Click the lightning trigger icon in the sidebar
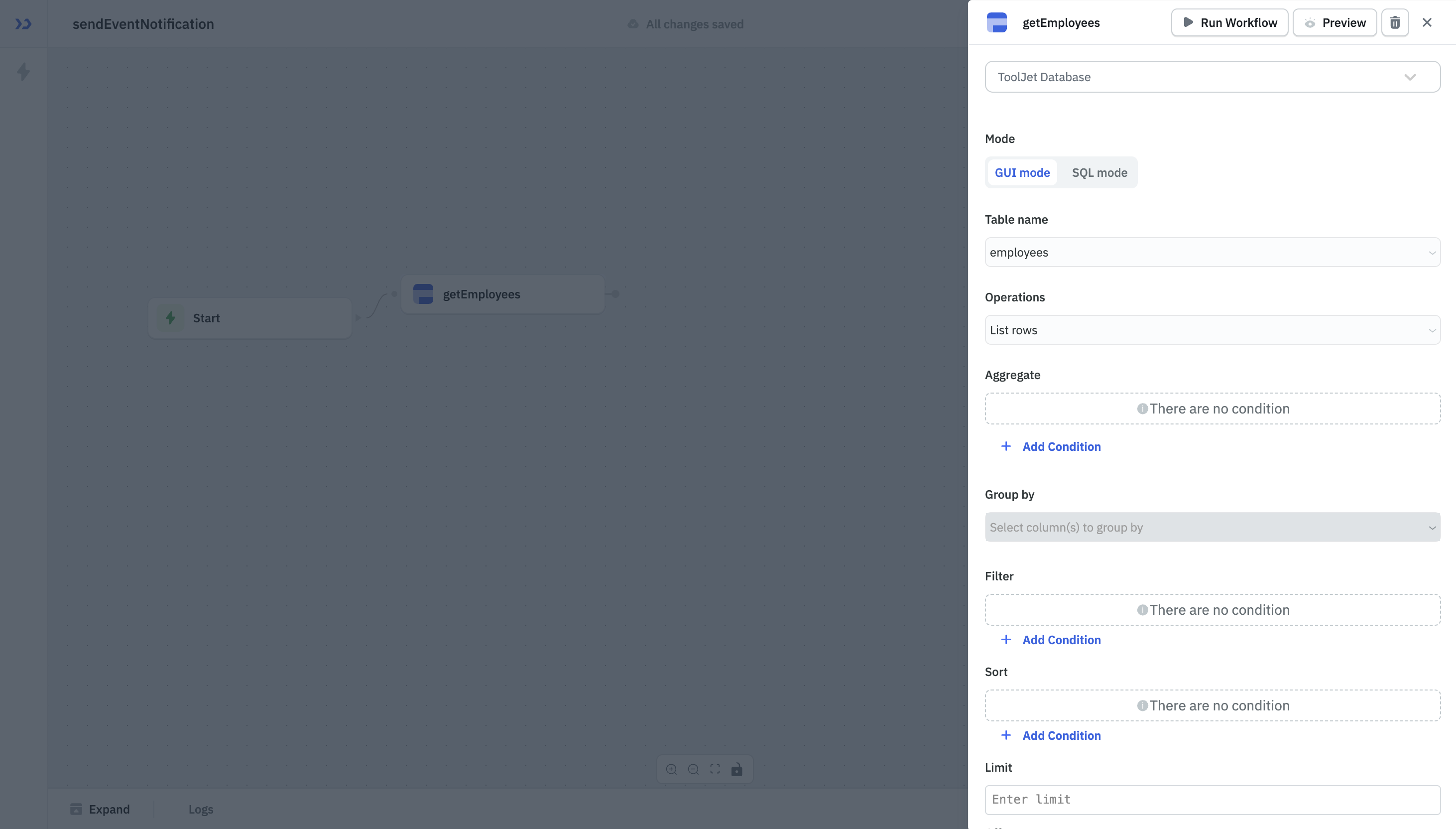The height and width of the screenshot is (829, 1456). pos(23,71)
